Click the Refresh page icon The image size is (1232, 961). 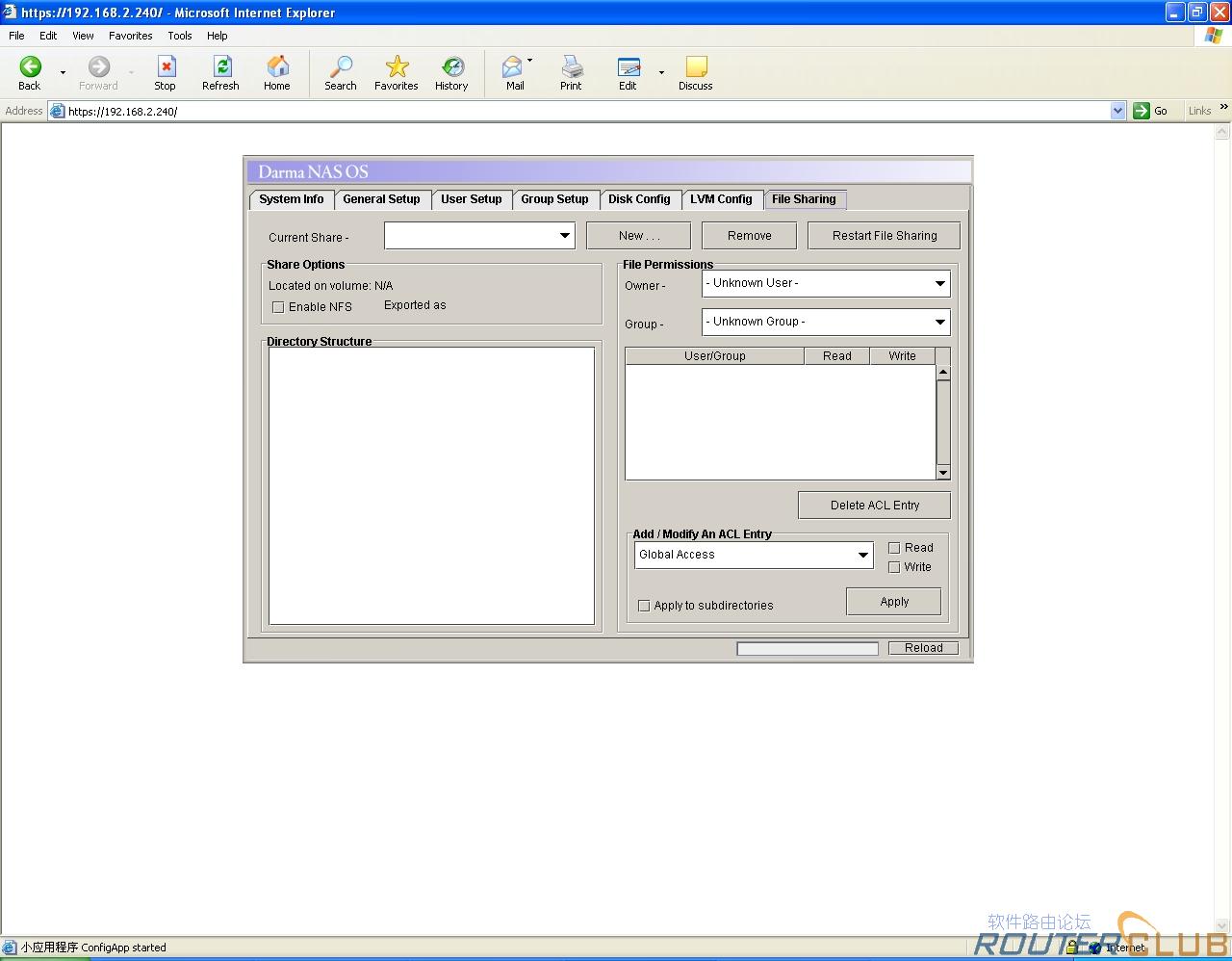[221, 66]
